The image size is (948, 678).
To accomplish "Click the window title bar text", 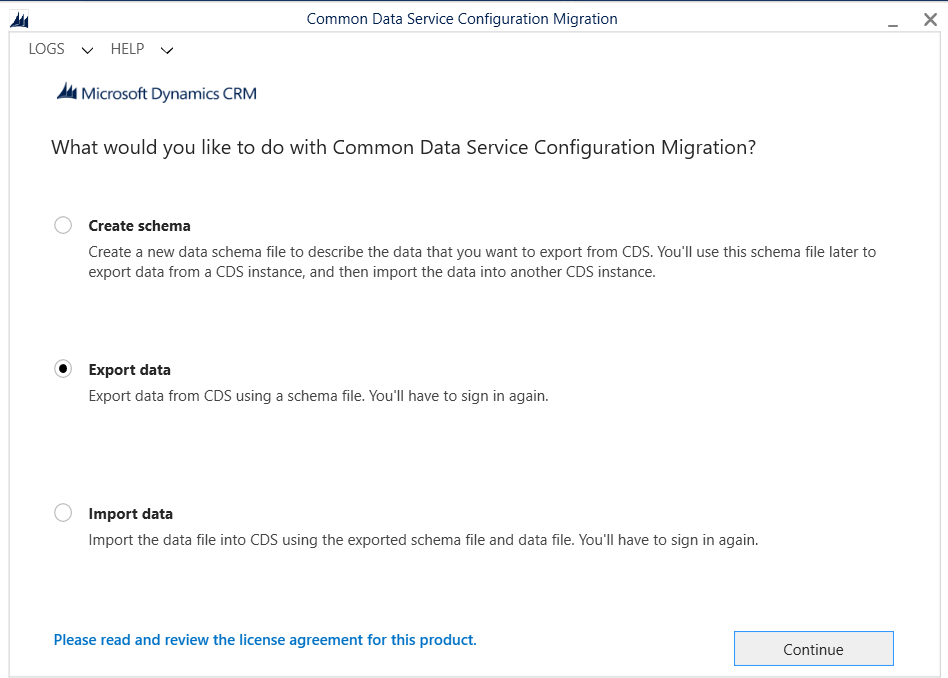I will tap(462, 19).
